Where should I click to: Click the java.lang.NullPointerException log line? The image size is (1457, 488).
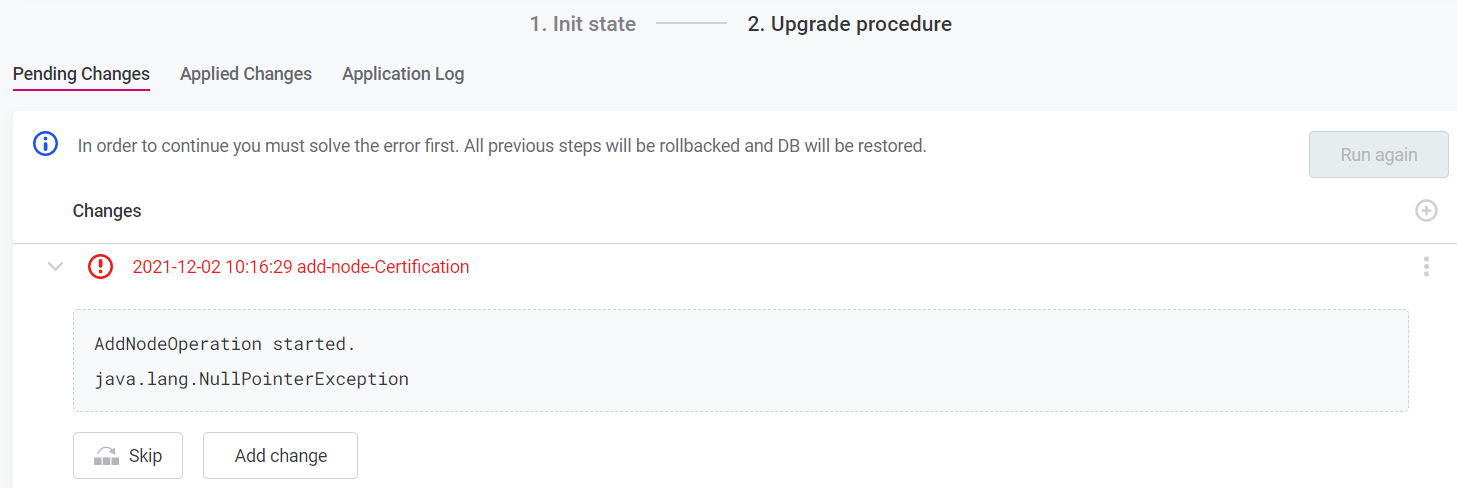(x=251, y=379)
